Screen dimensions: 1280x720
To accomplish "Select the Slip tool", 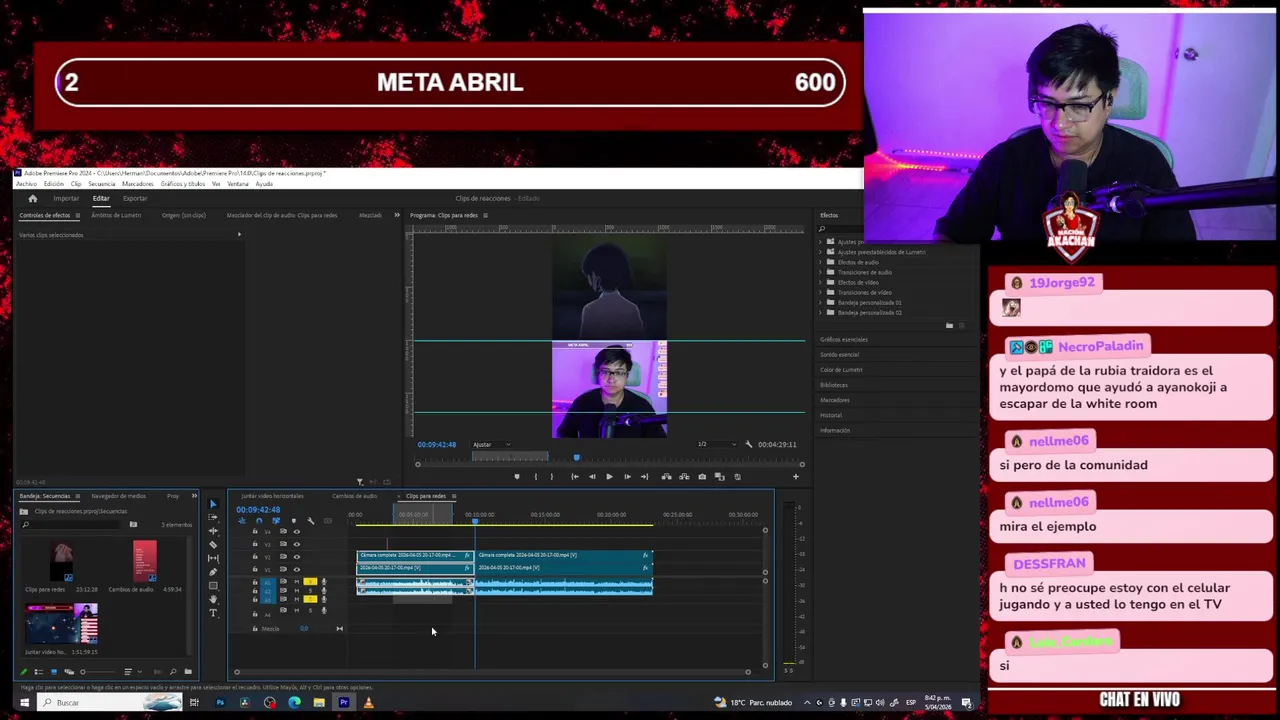I will (213, 558).
